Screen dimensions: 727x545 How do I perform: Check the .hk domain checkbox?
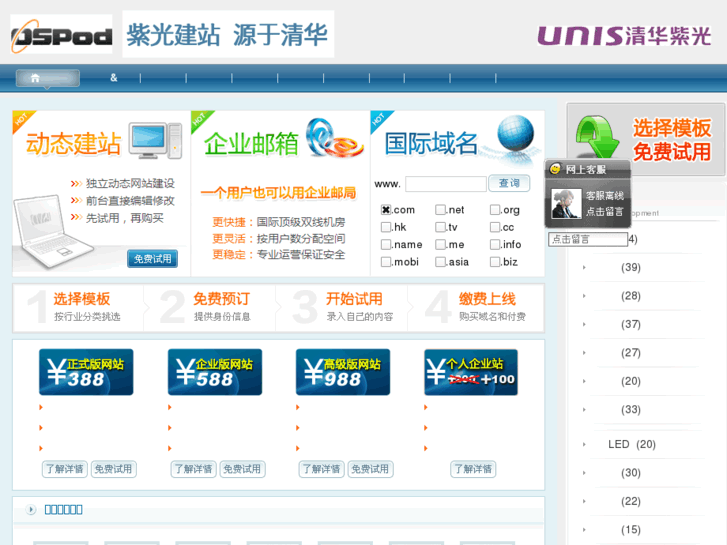tap(386, 227)
